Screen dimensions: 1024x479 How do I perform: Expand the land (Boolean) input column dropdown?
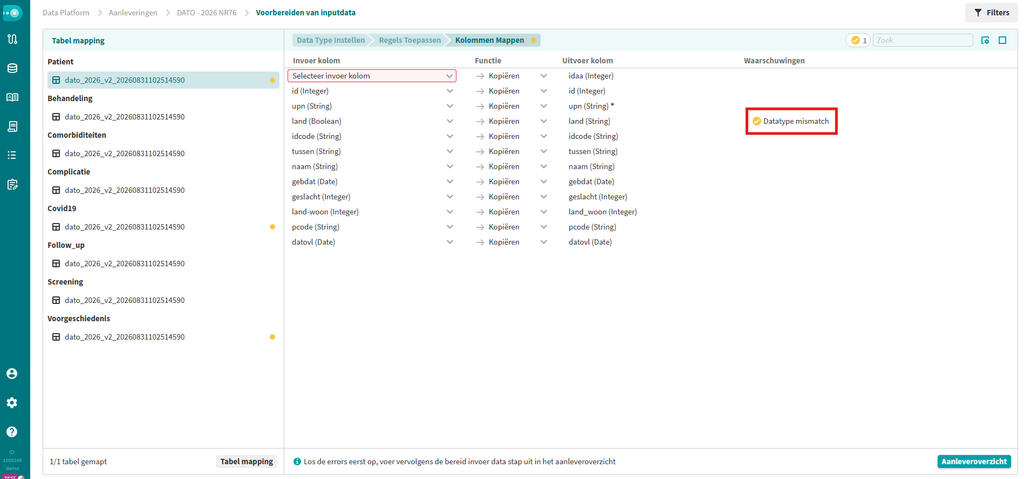[x=372, y=122]
